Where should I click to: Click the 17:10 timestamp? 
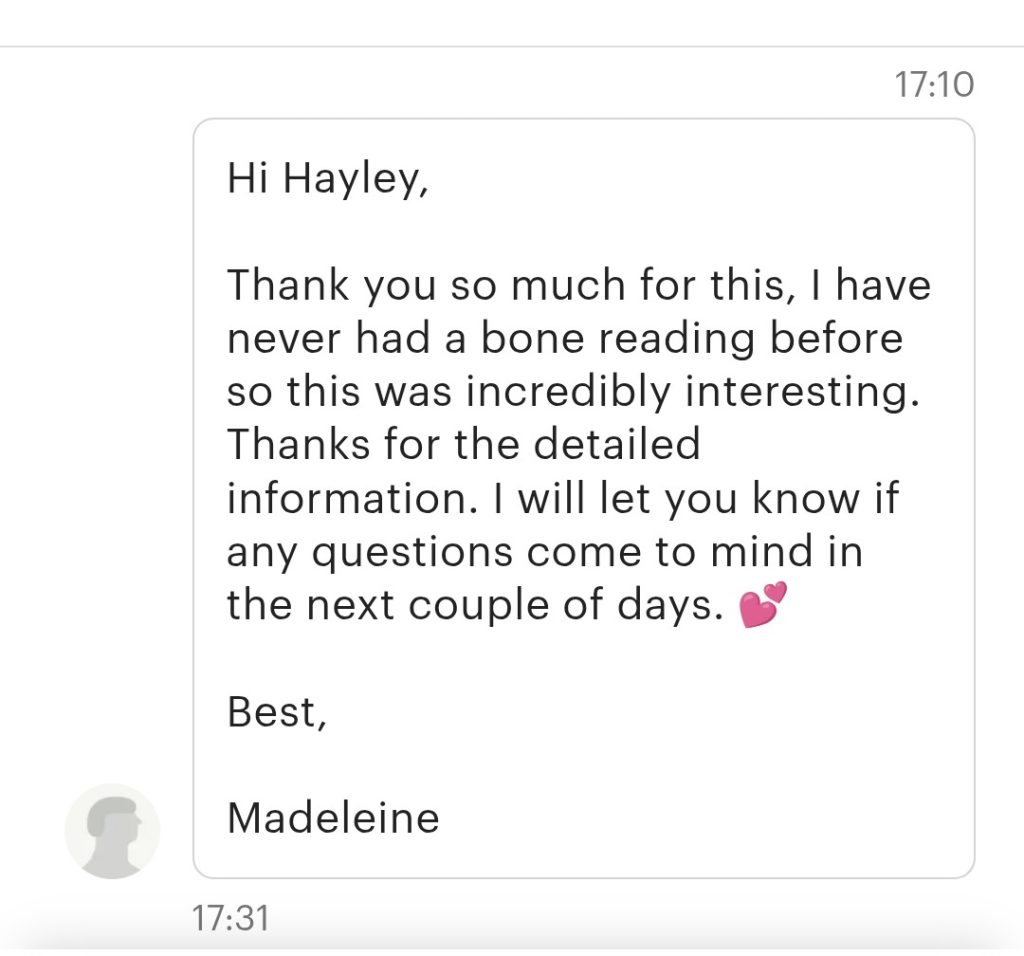point(933,84)
